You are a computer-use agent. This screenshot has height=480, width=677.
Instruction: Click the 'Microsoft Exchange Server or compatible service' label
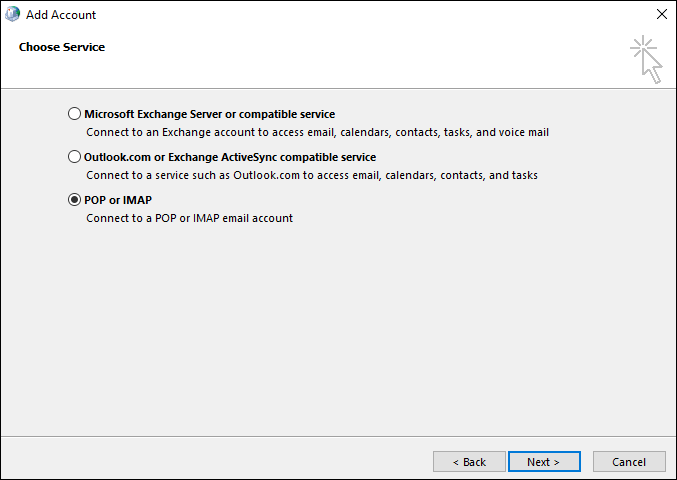[x=209, y=114]
